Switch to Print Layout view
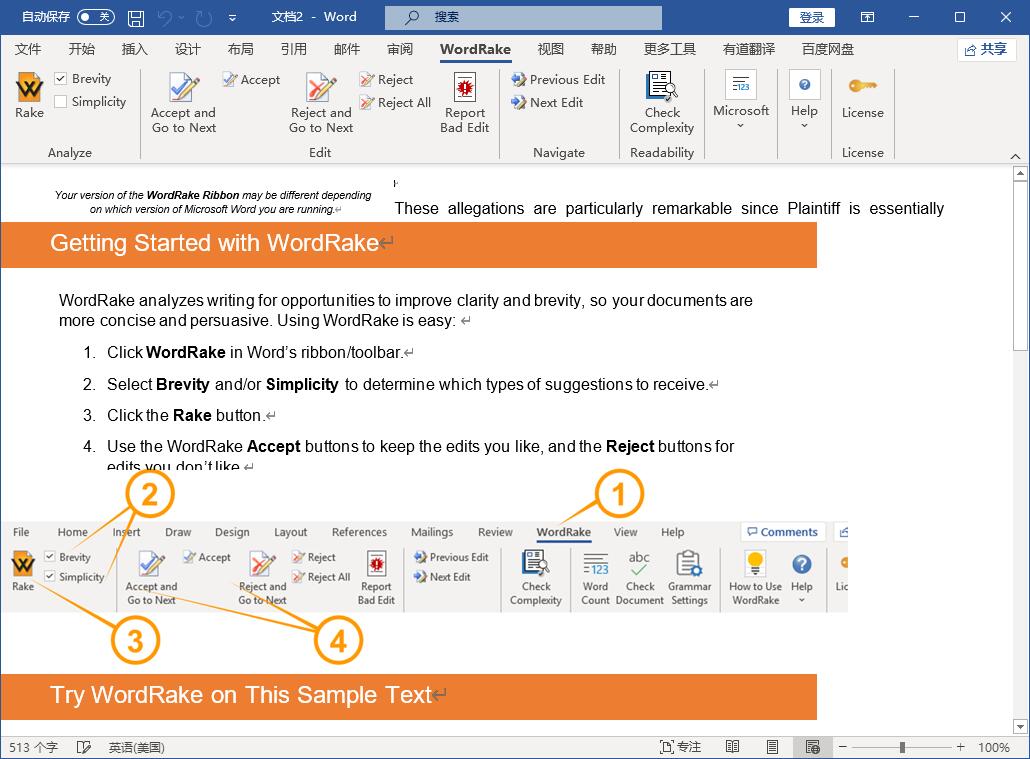 tap(772, 747)
